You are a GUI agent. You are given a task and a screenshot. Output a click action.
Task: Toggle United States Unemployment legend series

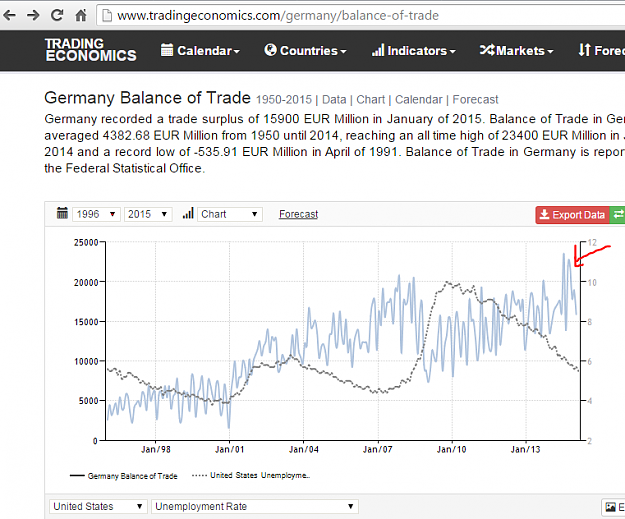(x=251, y=476)
